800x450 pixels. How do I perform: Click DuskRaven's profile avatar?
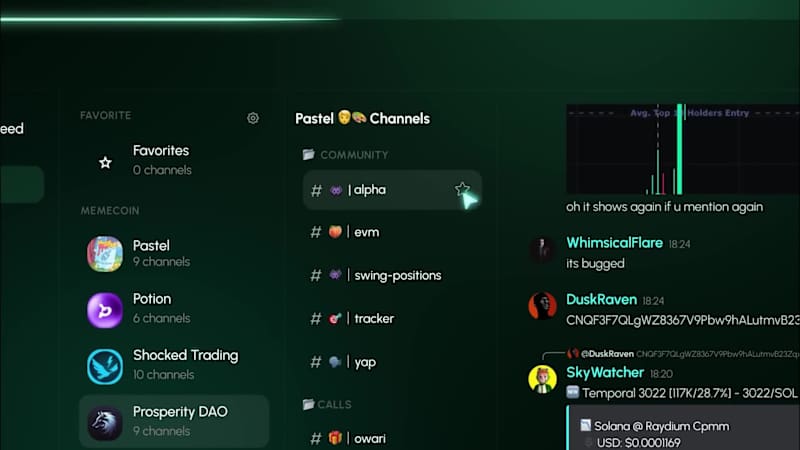[542, 306]
